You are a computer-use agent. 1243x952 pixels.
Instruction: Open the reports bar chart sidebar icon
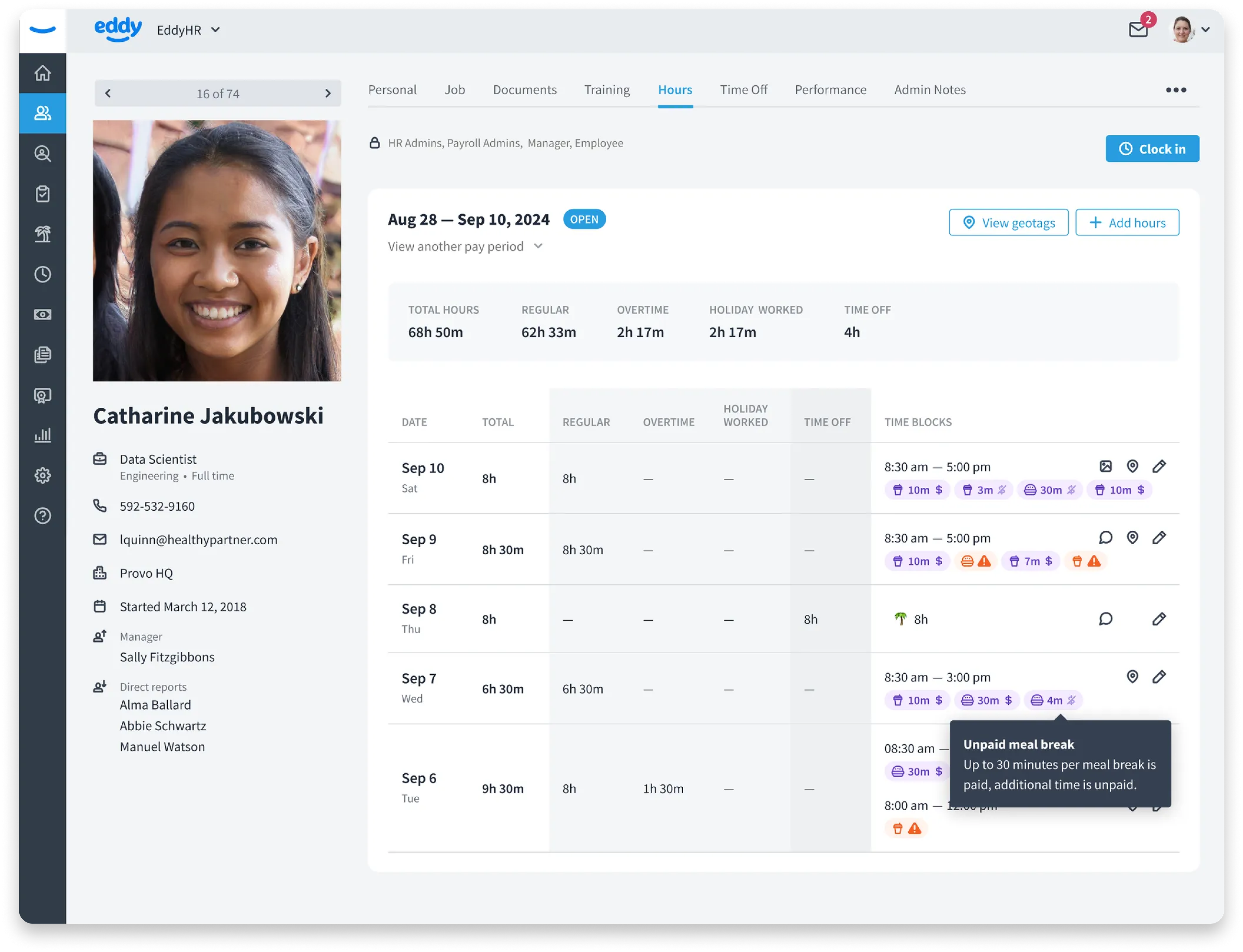point(42,435)
